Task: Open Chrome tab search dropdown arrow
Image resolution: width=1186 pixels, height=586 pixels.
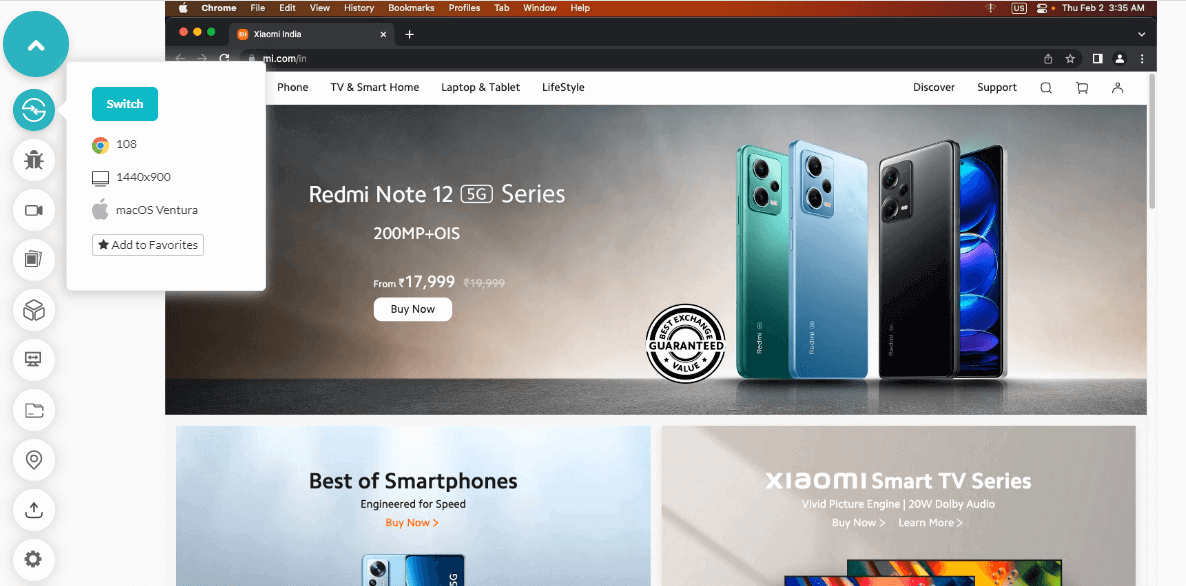Action: tap(1141, 34)
